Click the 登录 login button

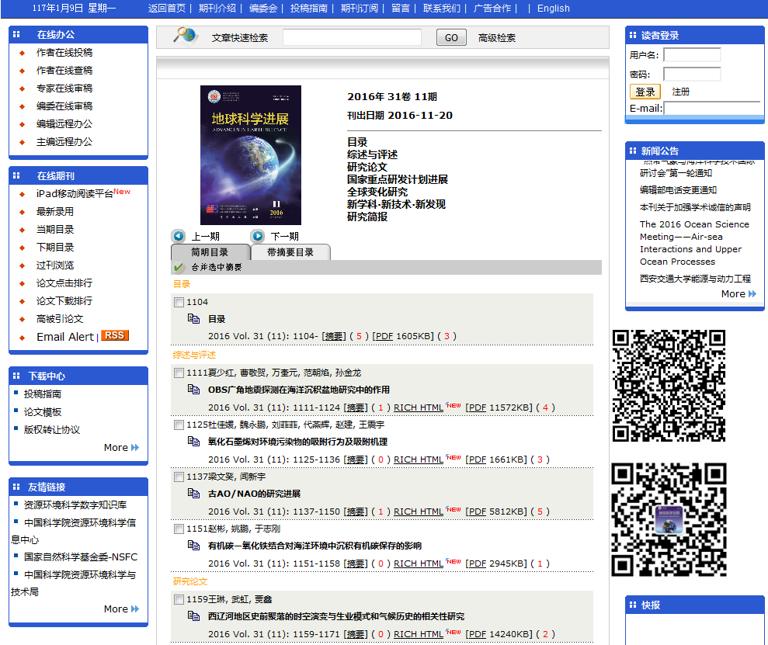point(645,91)
